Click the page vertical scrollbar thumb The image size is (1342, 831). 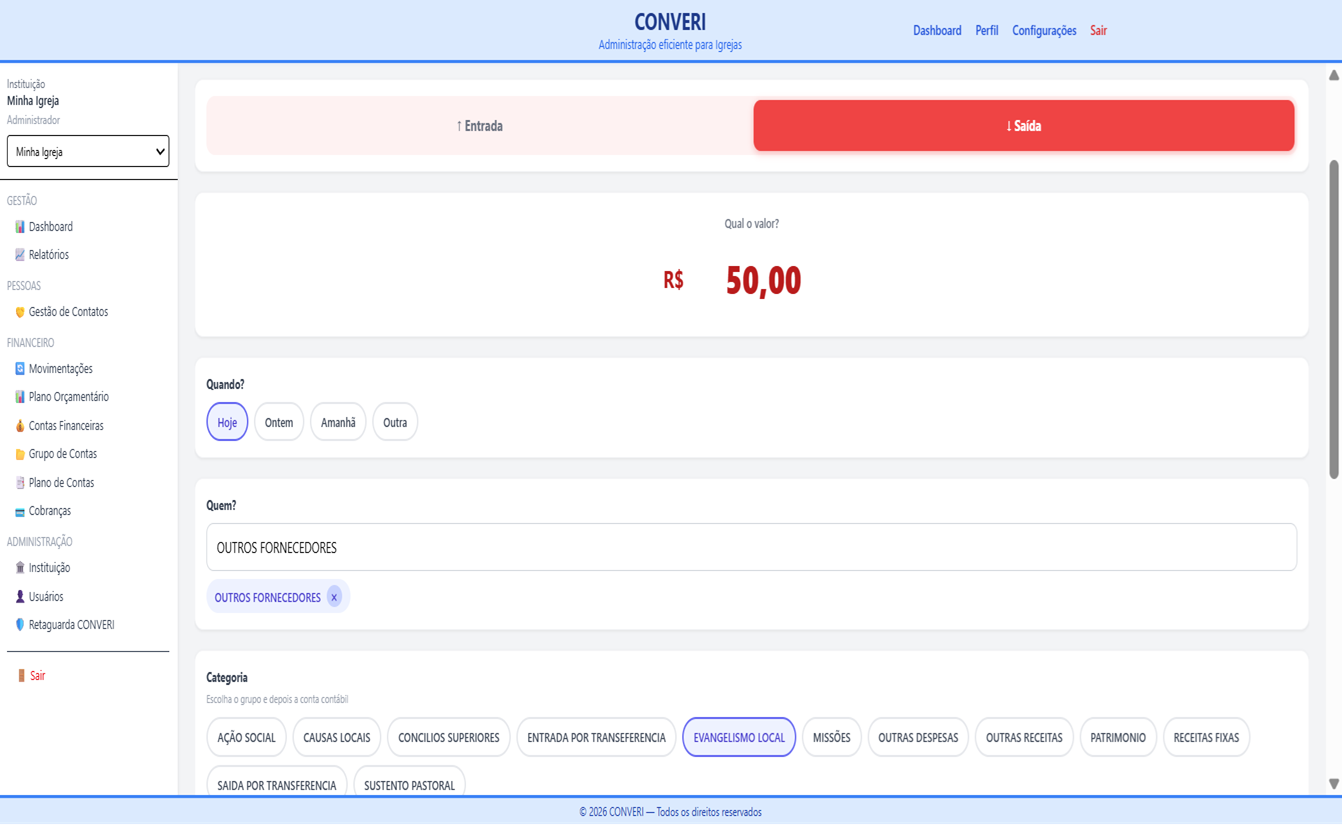[x=1334, y=318]
